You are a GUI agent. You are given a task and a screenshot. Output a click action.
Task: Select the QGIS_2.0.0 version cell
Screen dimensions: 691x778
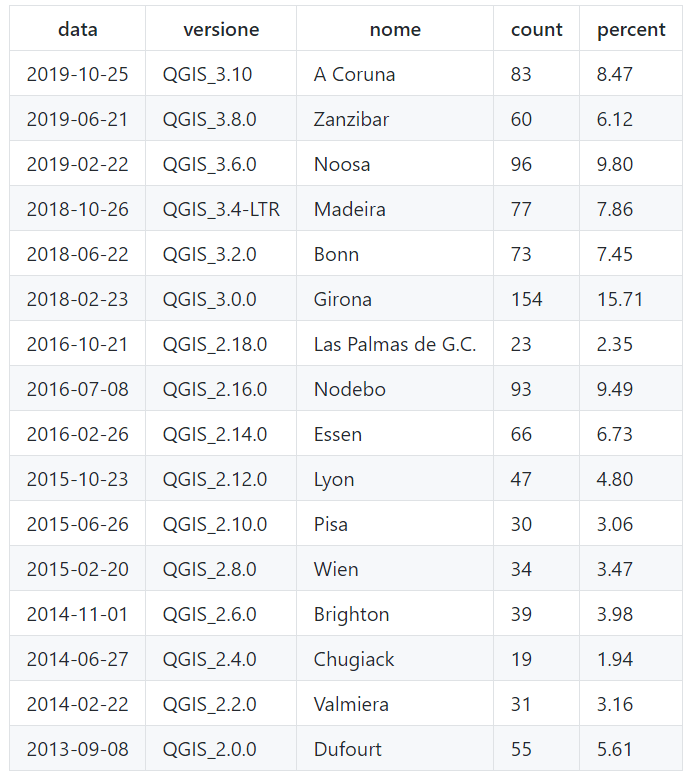coord(210,749)
